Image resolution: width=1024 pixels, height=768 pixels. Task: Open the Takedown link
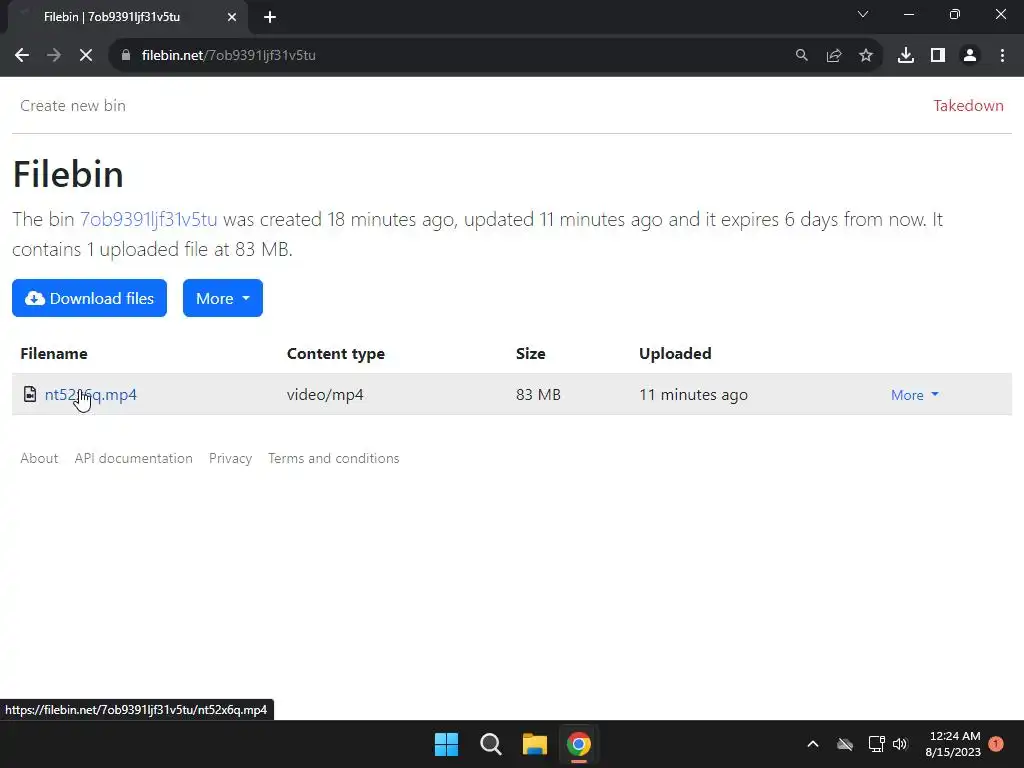tap(968, 106)
